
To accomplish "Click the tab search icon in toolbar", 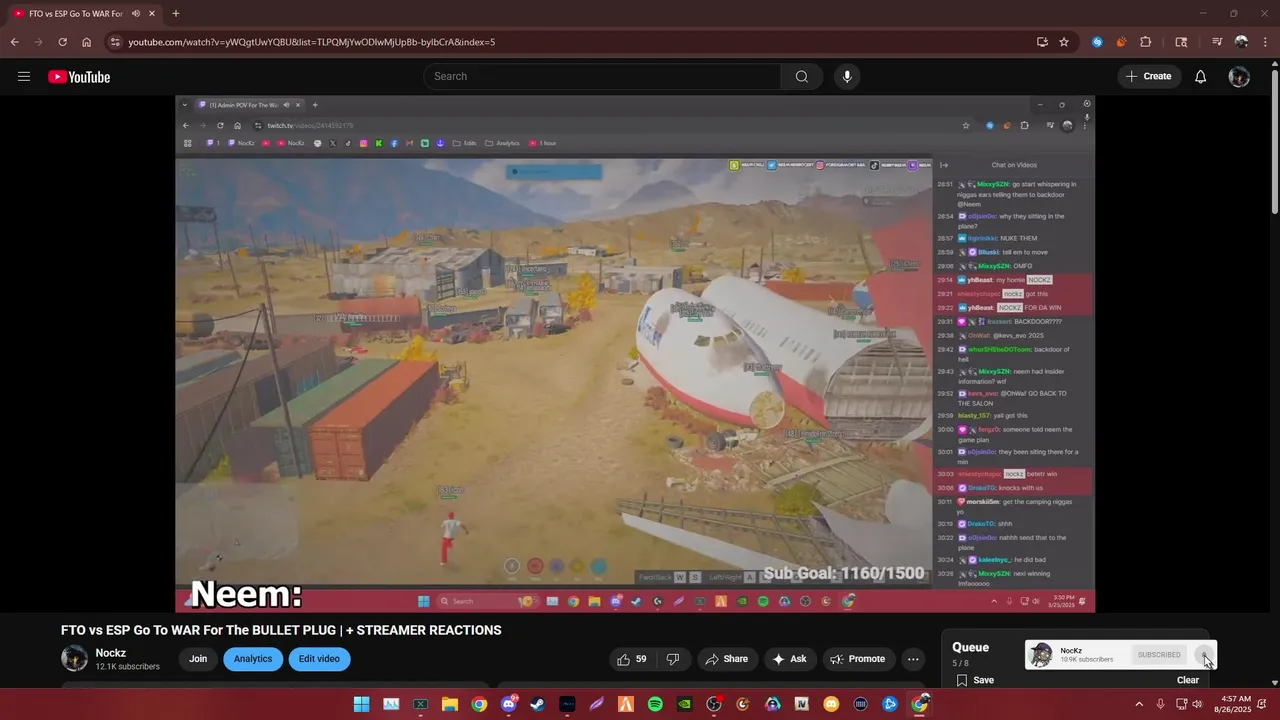I will pos(1181,42).
